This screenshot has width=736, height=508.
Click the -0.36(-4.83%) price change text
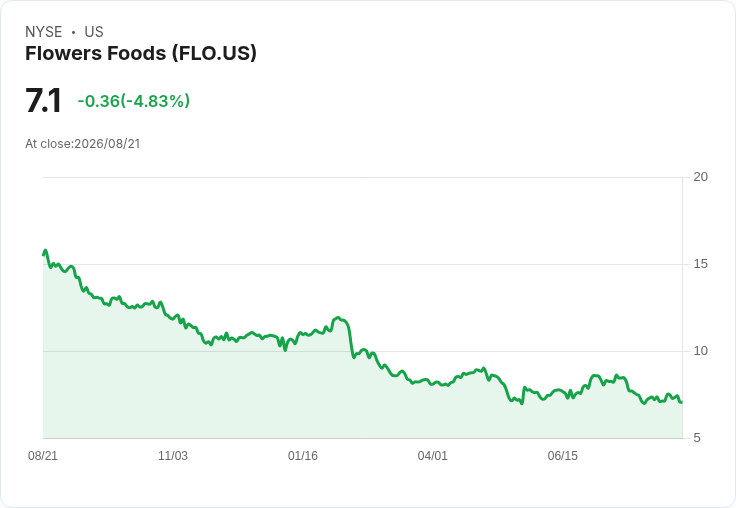tap(134, 101)
